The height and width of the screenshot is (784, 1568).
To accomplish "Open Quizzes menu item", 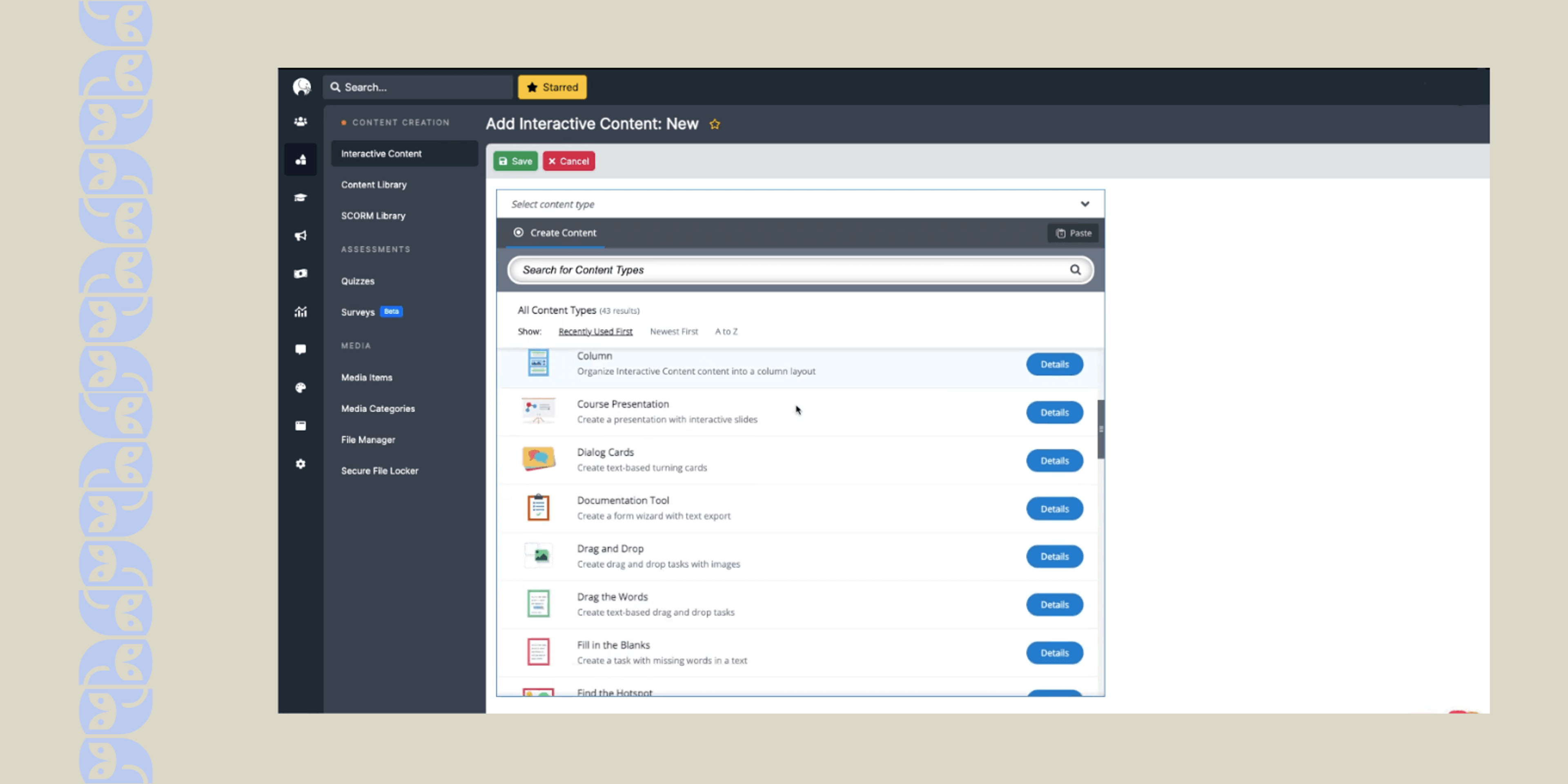I will tap(358, 281).
